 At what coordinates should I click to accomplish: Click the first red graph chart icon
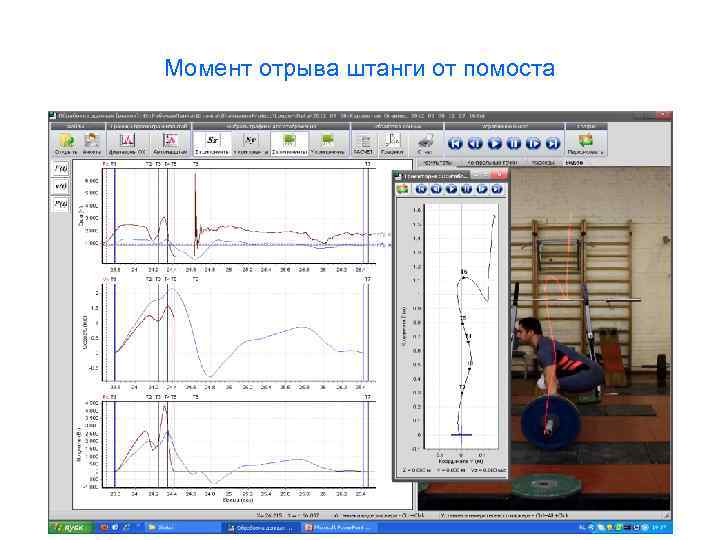point(127,140)
